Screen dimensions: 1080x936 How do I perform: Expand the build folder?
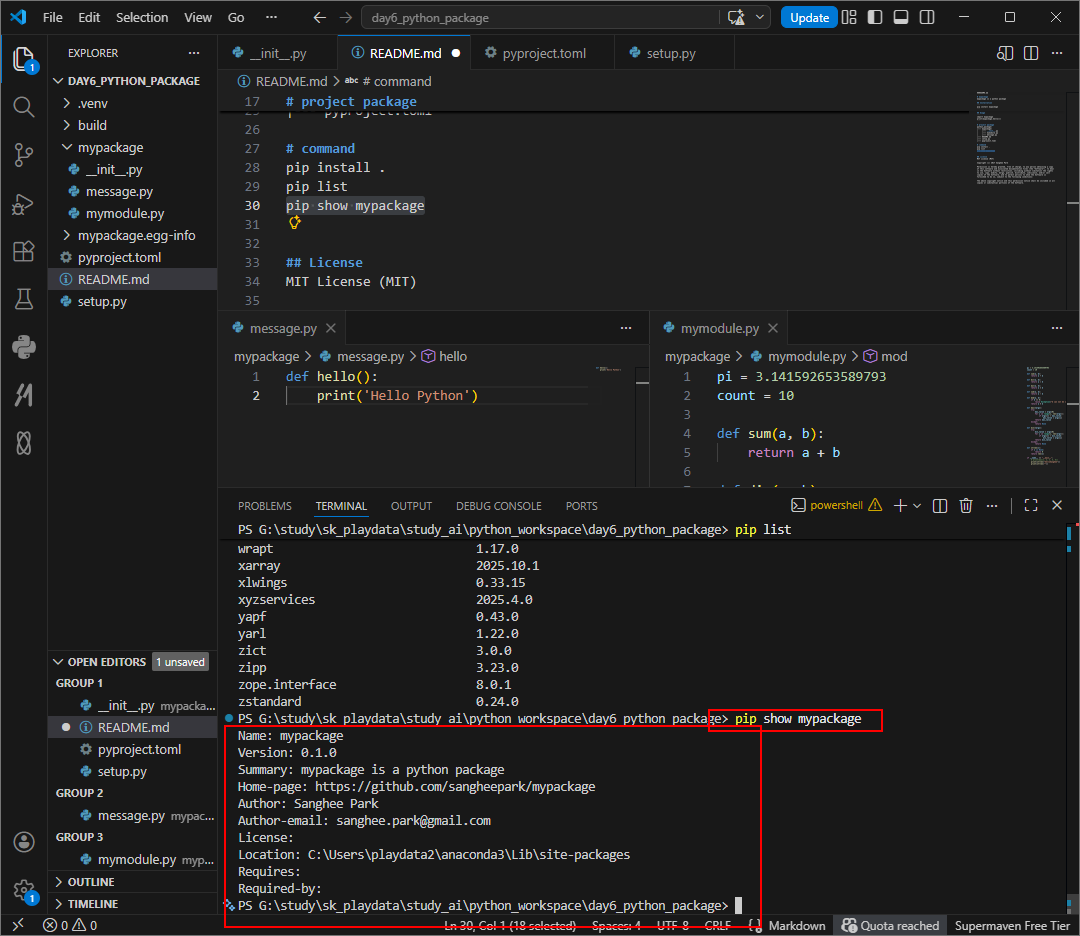coord(132,125)
